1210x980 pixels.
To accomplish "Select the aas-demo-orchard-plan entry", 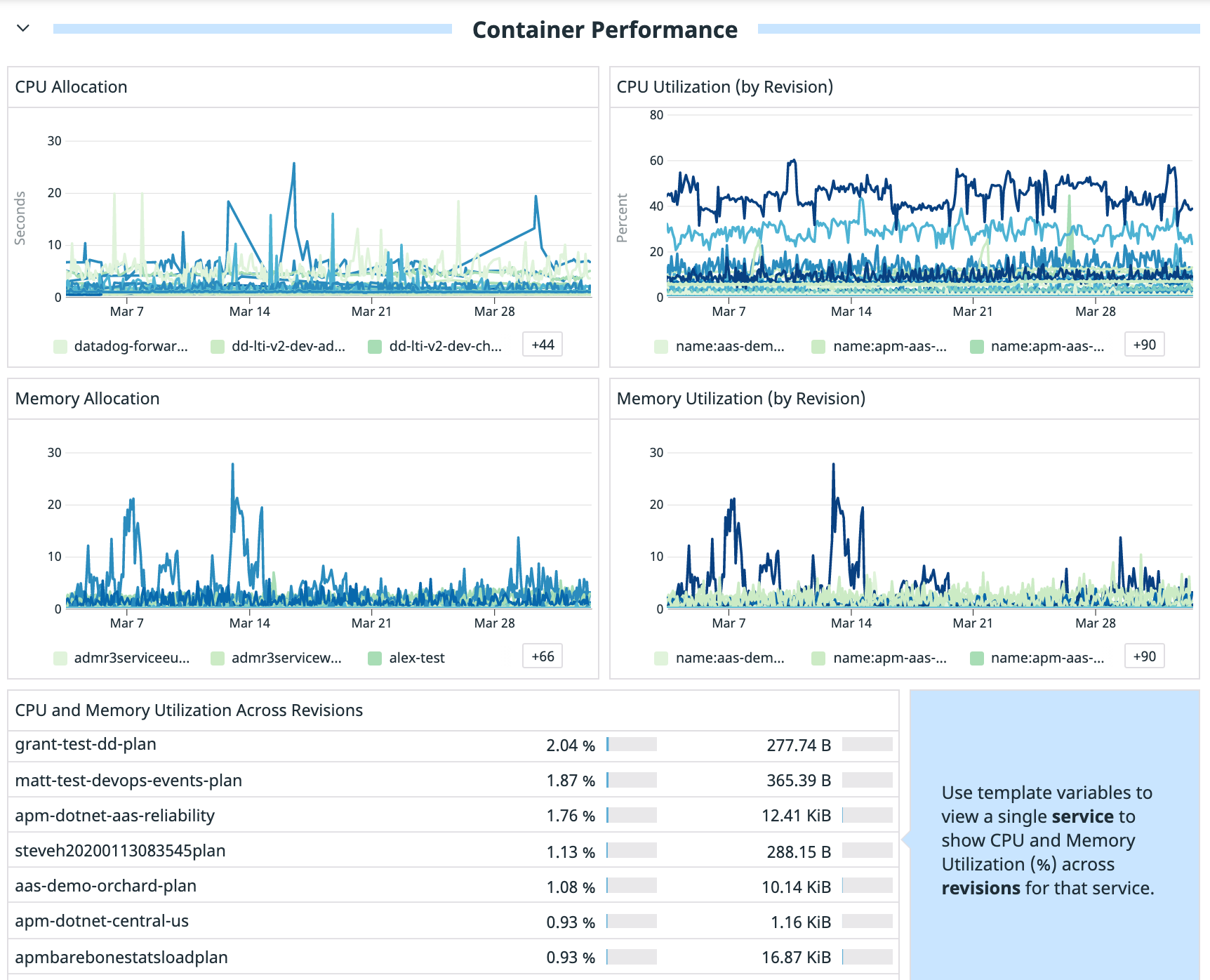I will pyautogui.click(x=104, y=886).
